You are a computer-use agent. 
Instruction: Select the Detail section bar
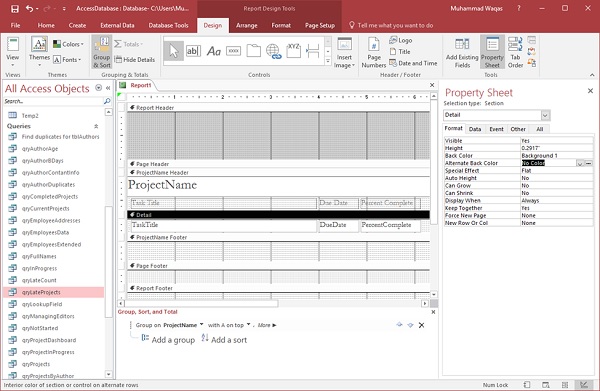[279, 215]
